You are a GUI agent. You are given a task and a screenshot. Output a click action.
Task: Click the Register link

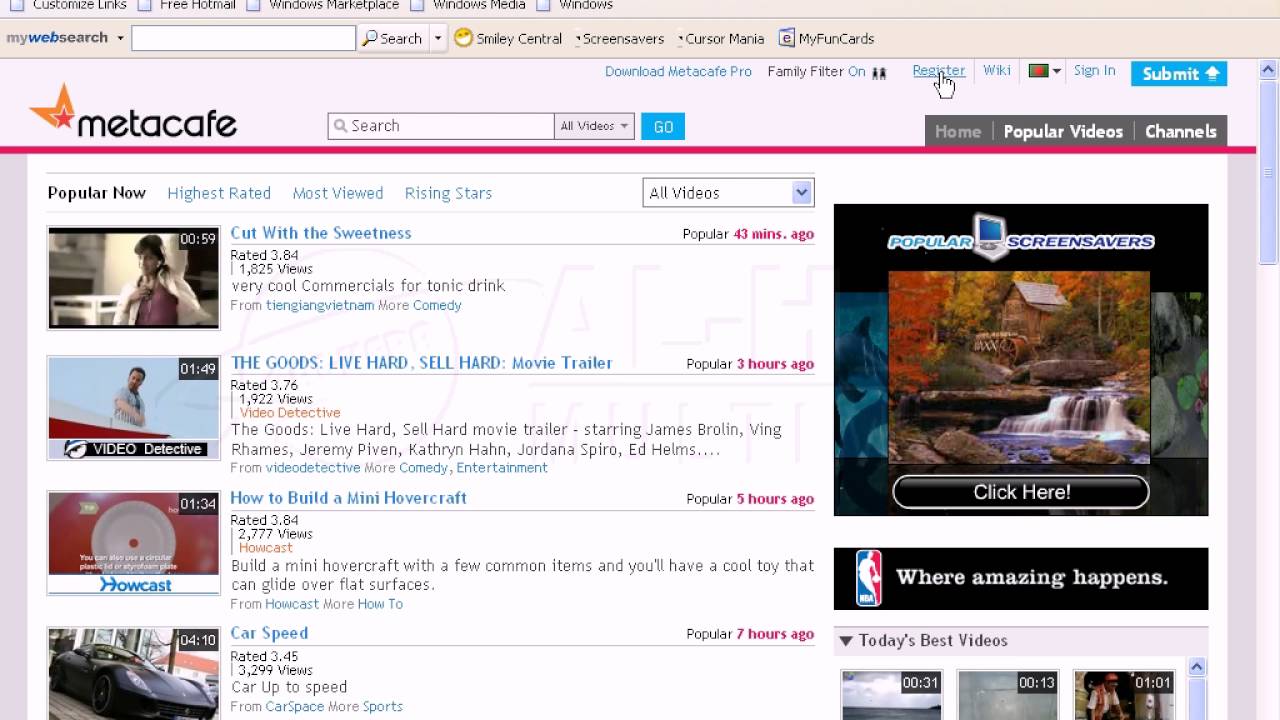click(x=938, y=71)
